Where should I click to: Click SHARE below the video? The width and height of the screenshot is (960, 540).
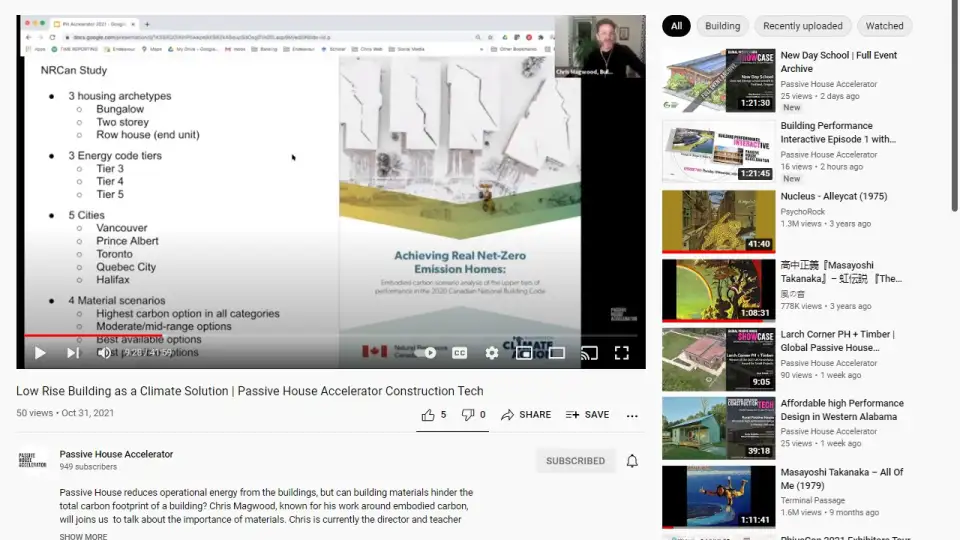[x=526, y=415]
